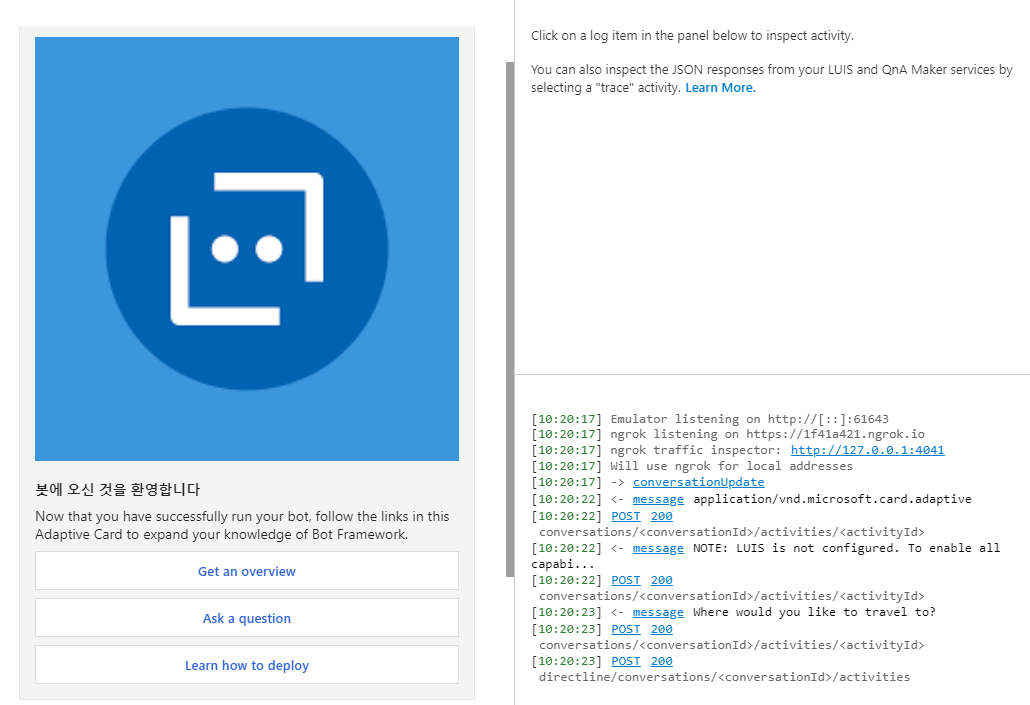This screenshot has width=1030, height=705.
Task: Inspect the conversationUpdate log item
Action: point(698,482)
